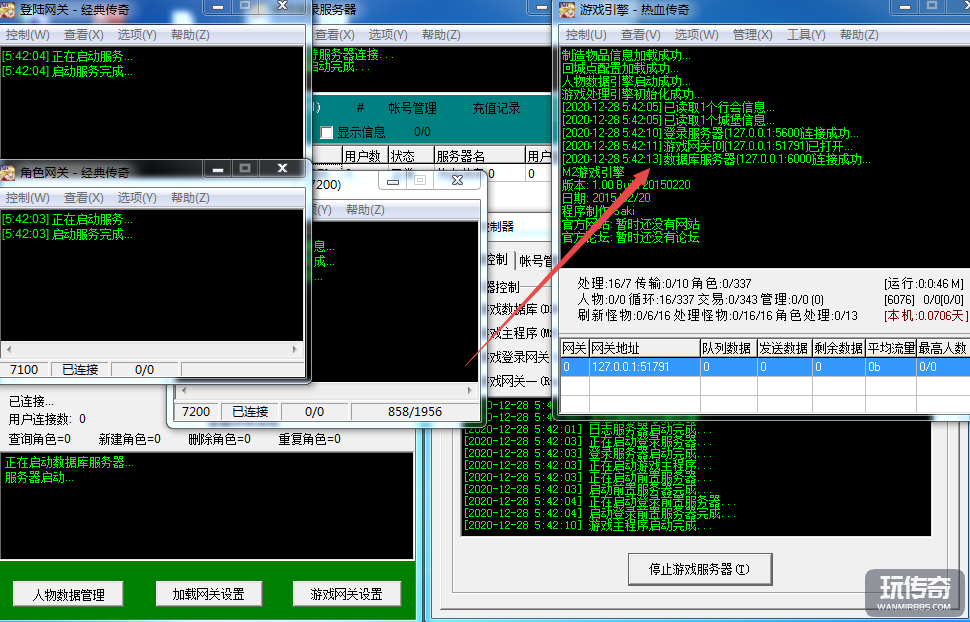Open 管理(X) menu in 游戏引擎
The width and height of the screenshot is (970, 622).
pyautogui.click(x=752, y=35)
